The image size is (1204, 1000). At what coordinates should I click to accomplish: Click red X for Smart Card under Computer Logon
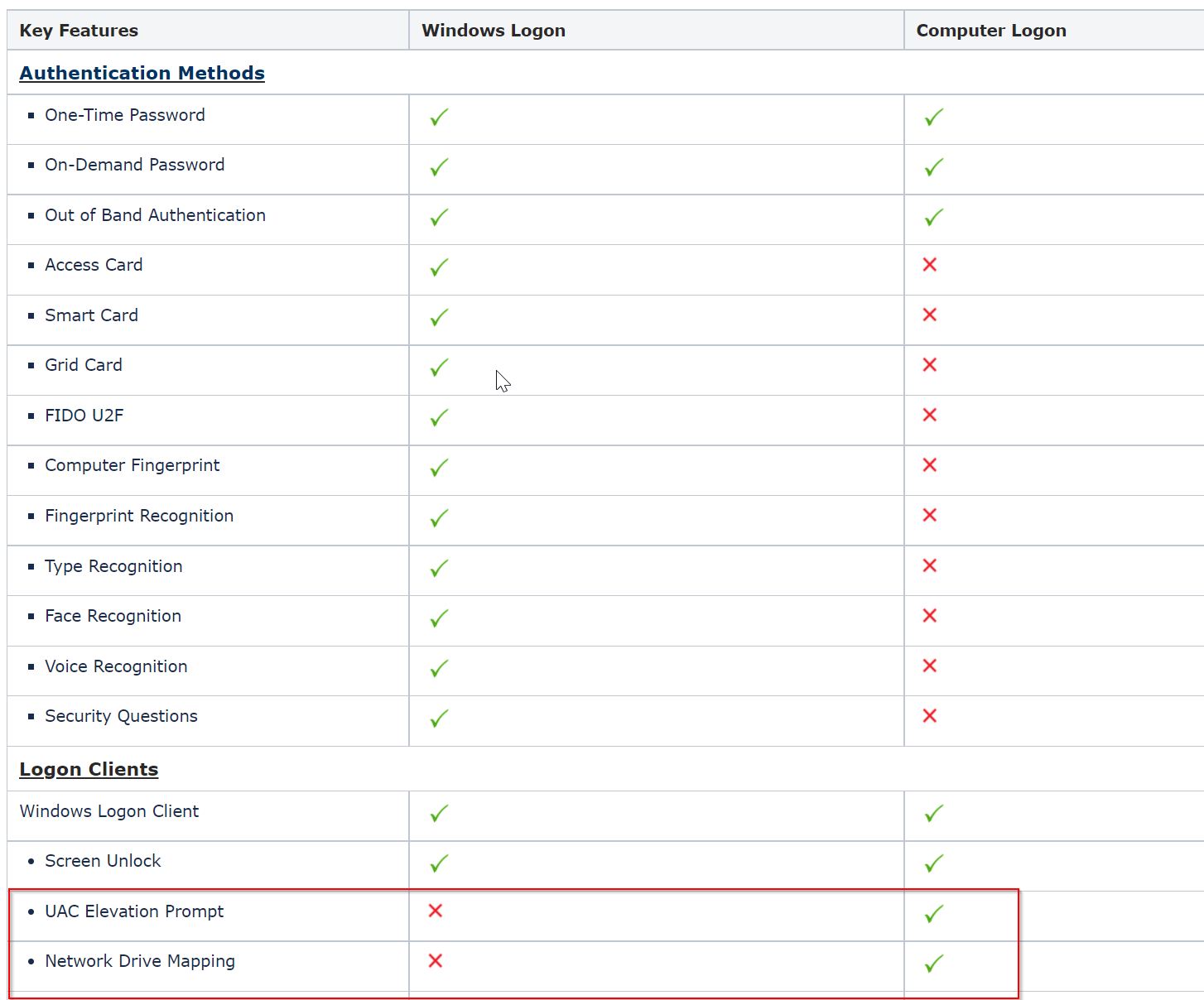click(x=930, y=315)
